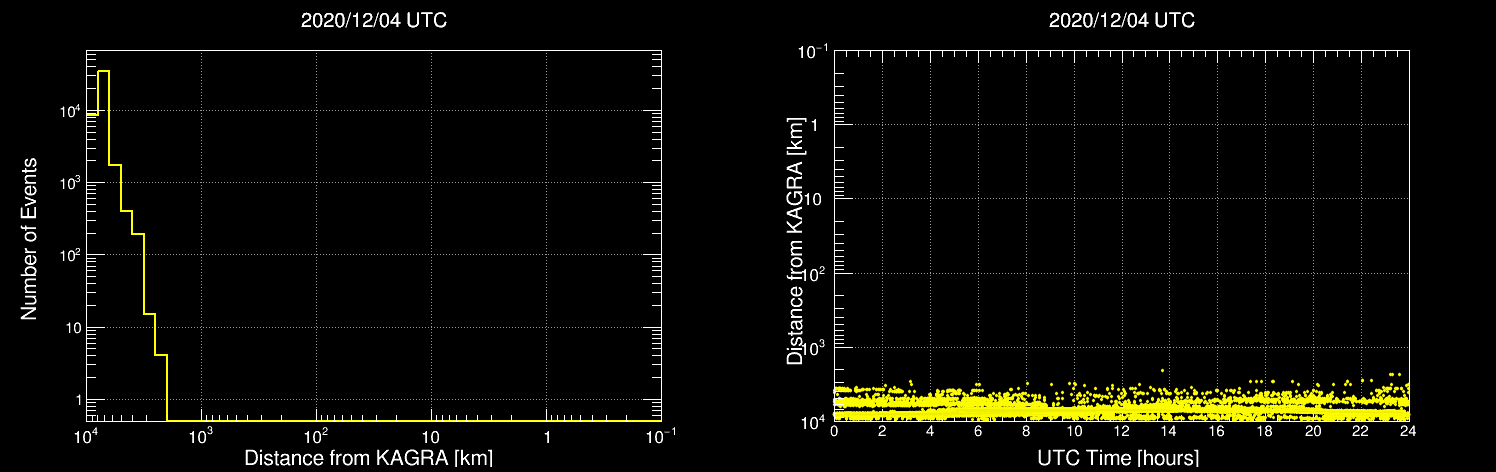The width and height of the screenshot is (1496, 472).
Task: Click the hour 4 tick on UTC Time axis
Action: pos(930,432)
